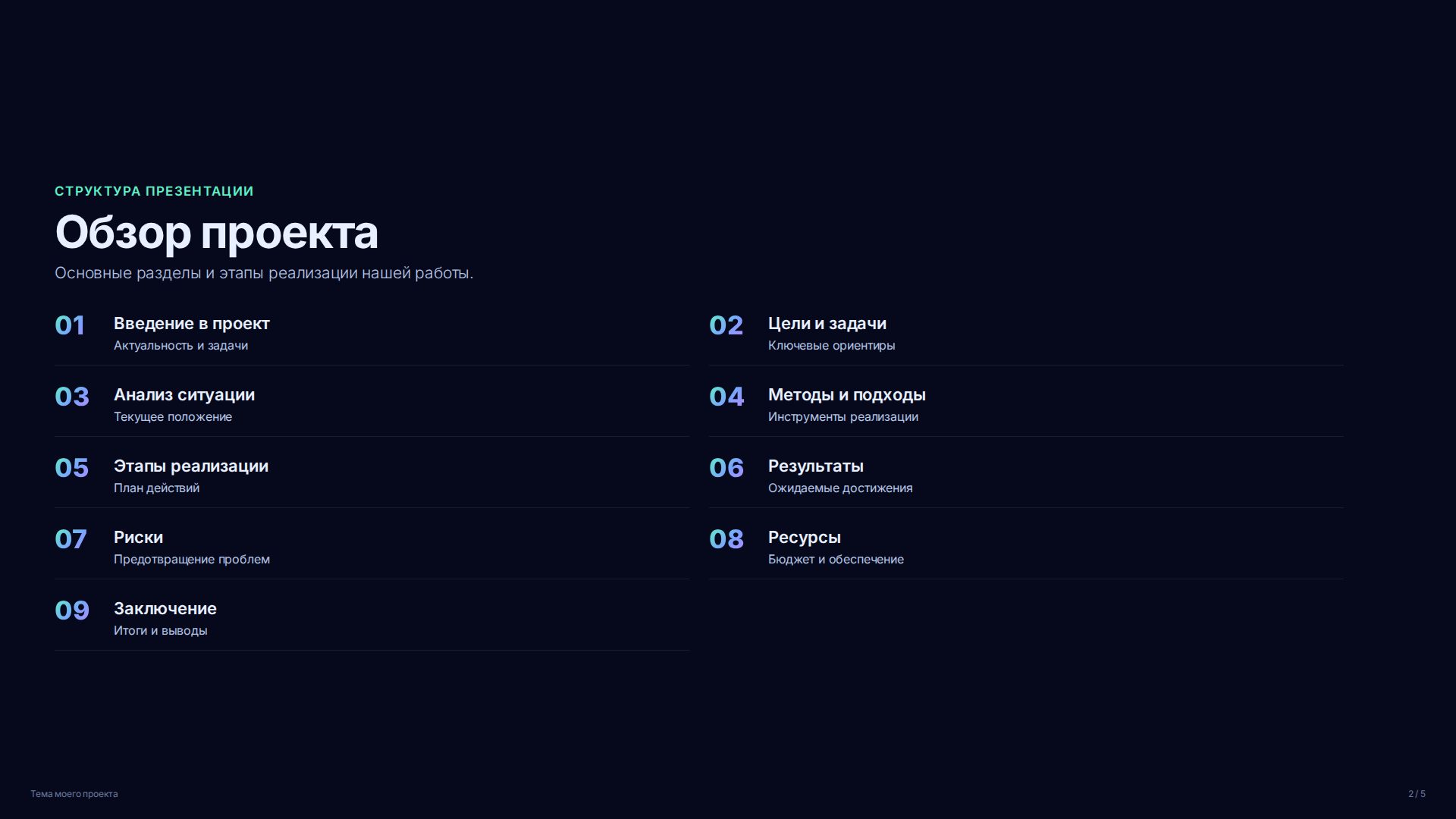1456x819 pixels.
Task: Open 'Методы и подходы' section title
Action: [847, 395]
